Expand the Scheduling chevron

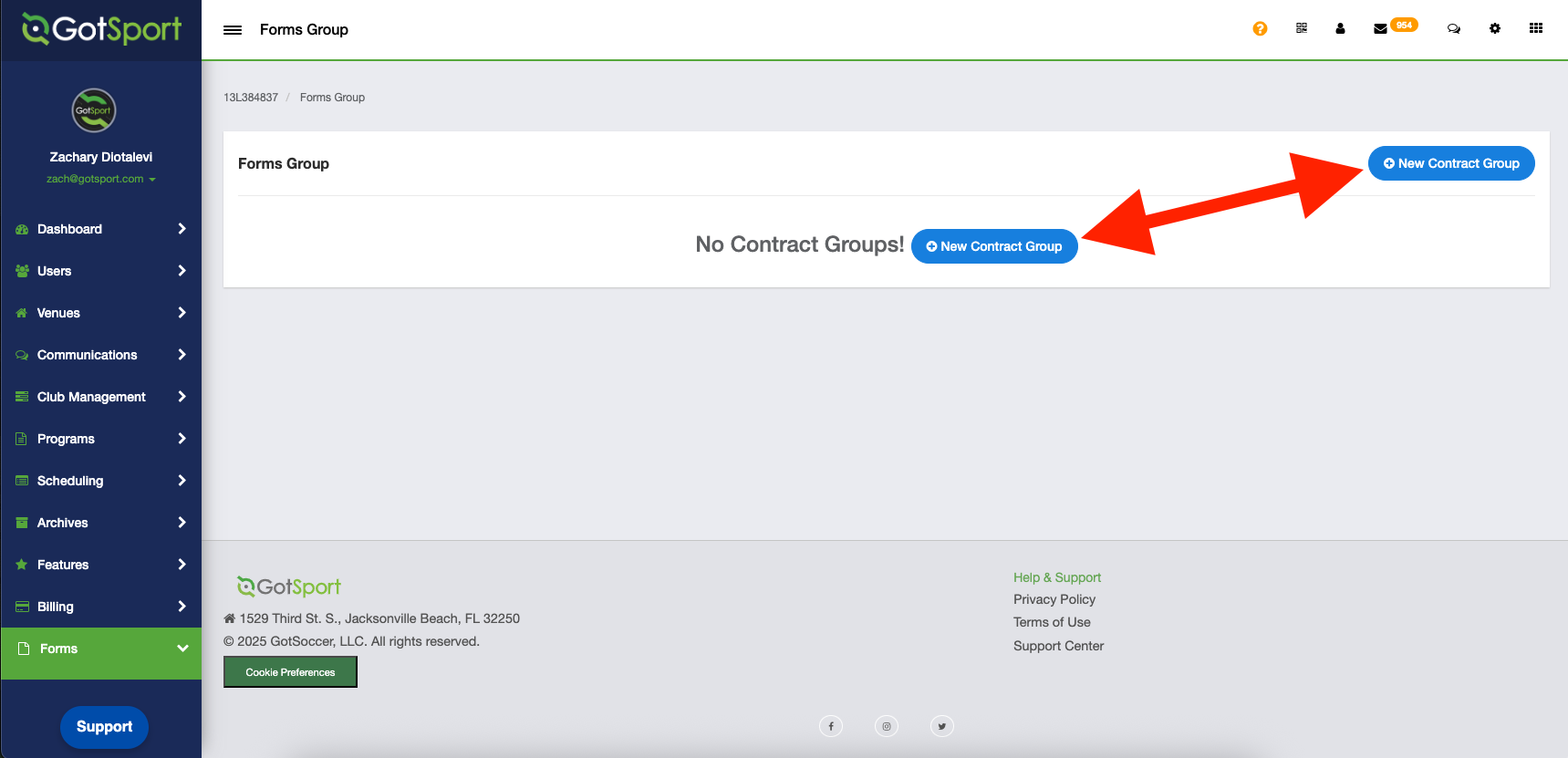coord(182,481)
